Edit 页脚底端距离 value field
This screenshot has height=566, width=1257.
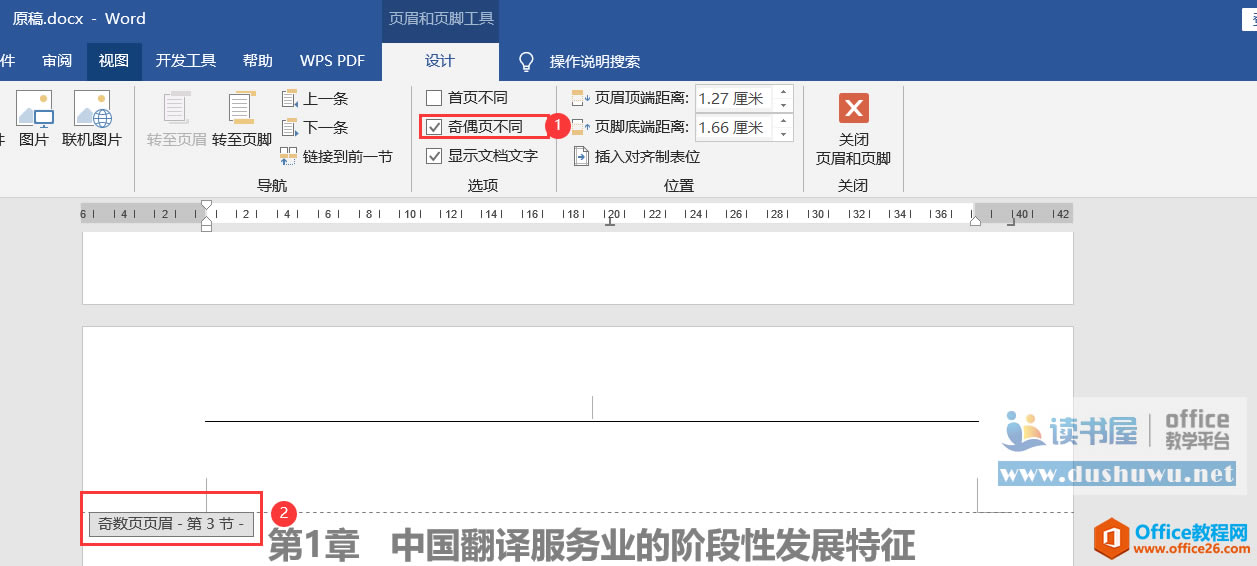pyautogui.click(x=734, y=127)
